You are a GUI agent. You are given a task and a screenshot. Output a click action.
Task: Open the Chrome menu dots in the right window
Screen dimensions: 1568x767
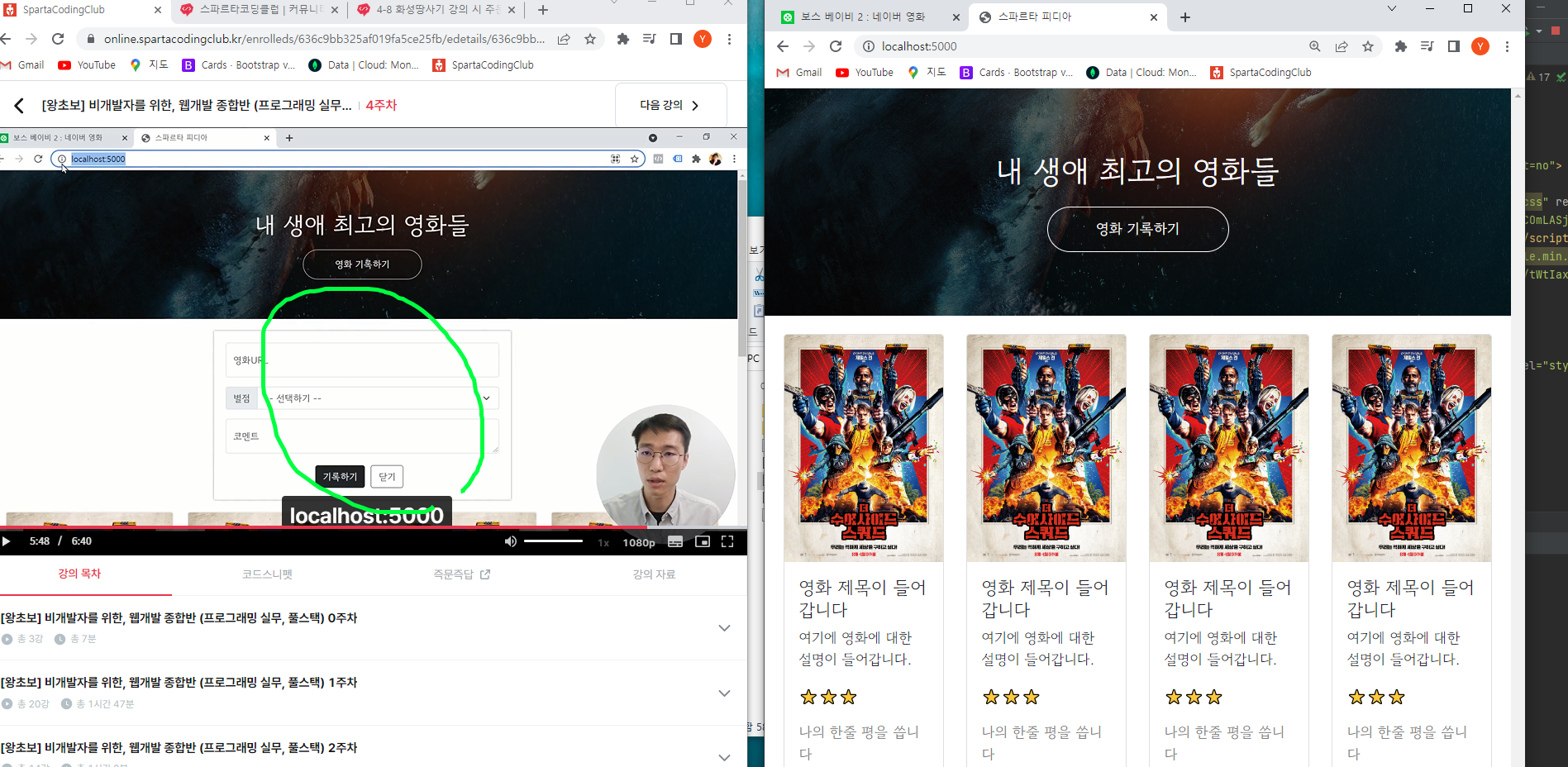point(1507,46)
